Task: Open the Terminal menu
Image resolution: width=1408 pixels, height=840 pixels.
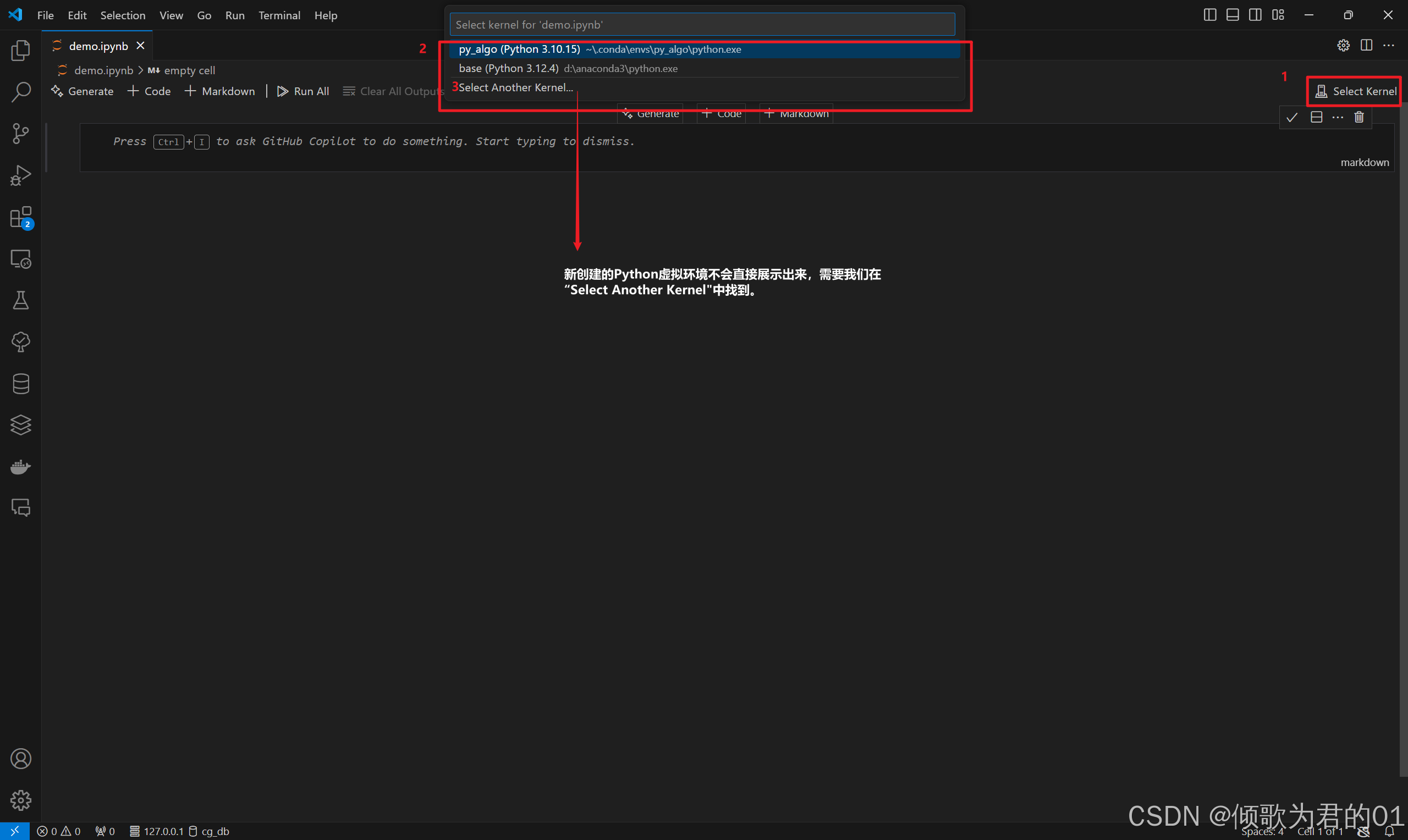Action: [279, 15]
